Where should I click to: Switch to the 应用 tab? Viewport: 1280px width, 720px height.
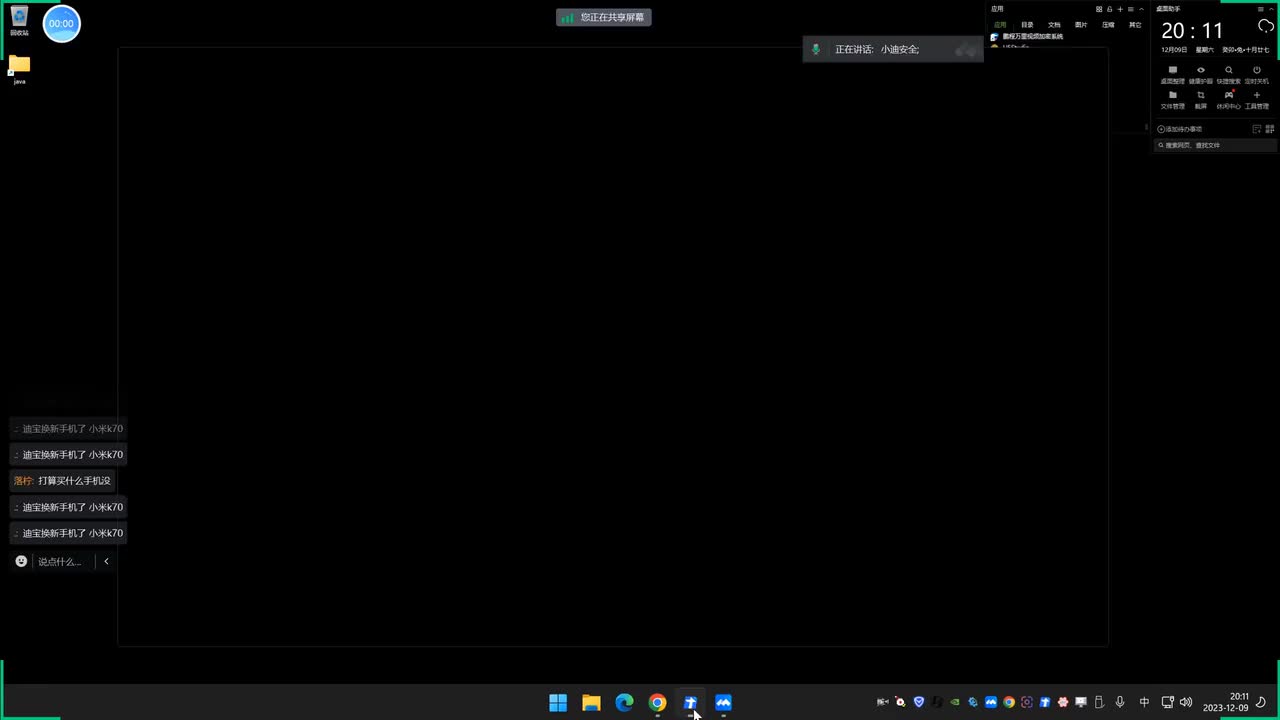[1000, 25]
